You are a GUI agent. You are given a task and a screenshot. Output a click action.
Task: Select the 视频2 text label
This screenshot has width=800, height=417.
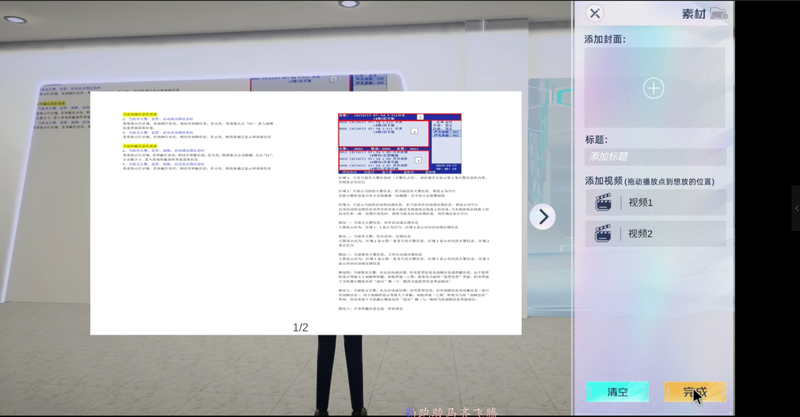tap(640, 234)
